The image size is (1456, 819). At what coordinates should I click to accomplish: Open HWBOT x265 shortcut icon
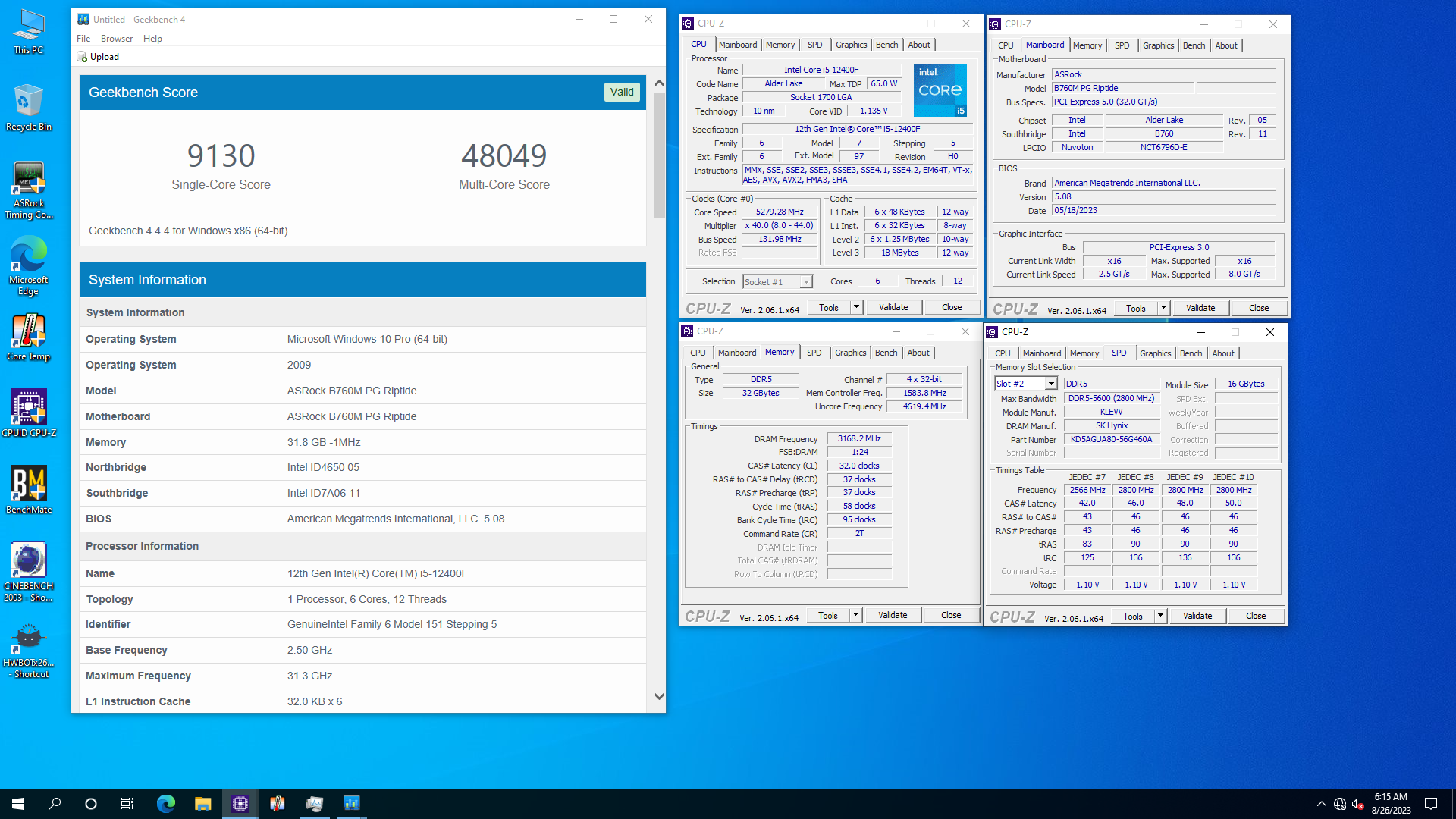(x=29, y=651)
